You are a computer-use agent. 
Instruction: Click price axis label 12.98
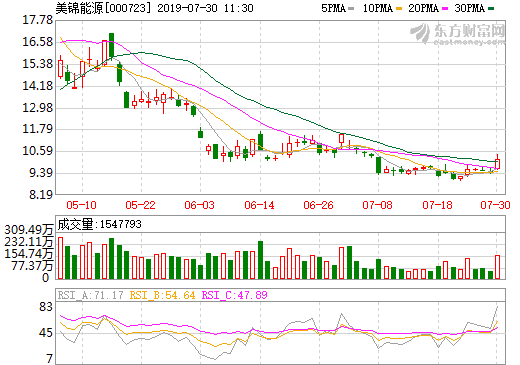click(x=38, y=108)
